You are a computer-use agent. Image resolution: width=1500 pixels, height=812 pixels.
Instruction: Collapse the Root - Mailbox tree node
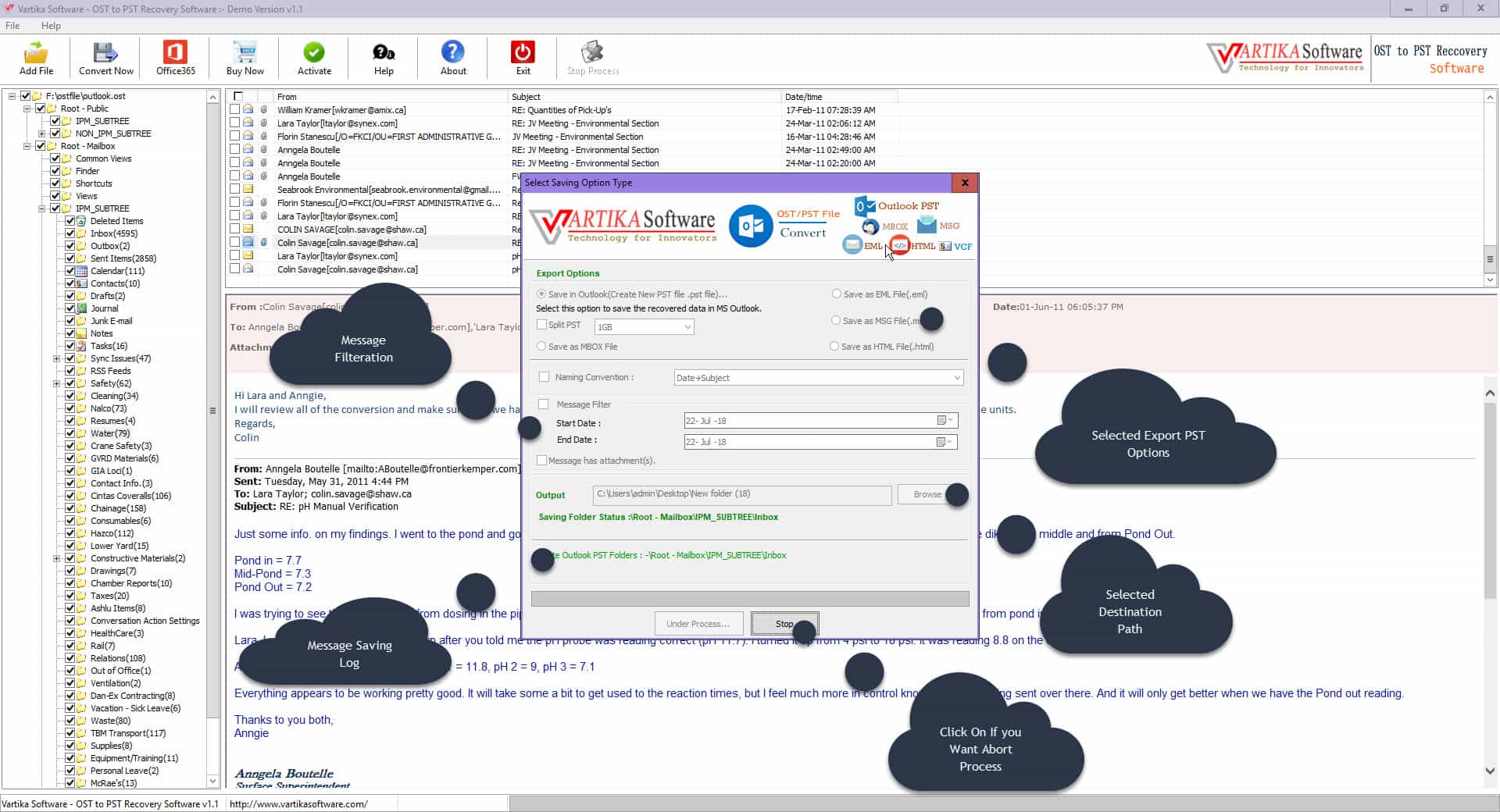[27, 146]
